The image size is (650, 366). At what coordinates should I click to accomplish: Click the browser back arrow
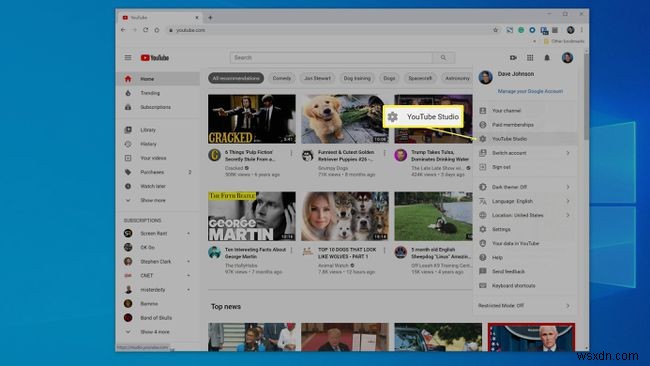(x=123, y=30)
